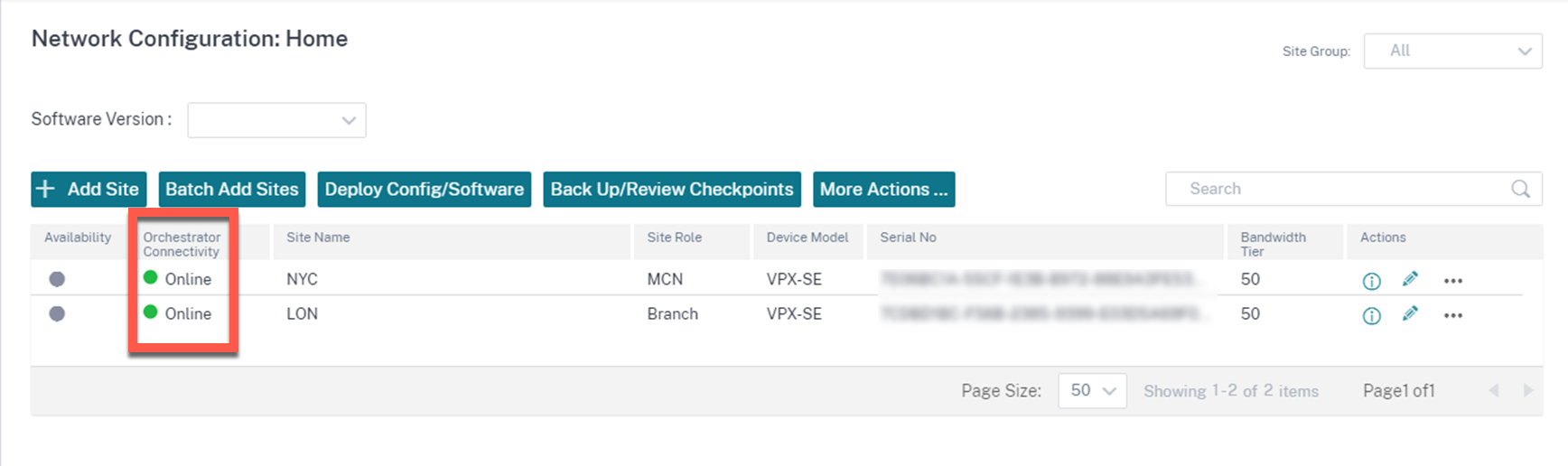Focus the Search input field

(1337, 189)
